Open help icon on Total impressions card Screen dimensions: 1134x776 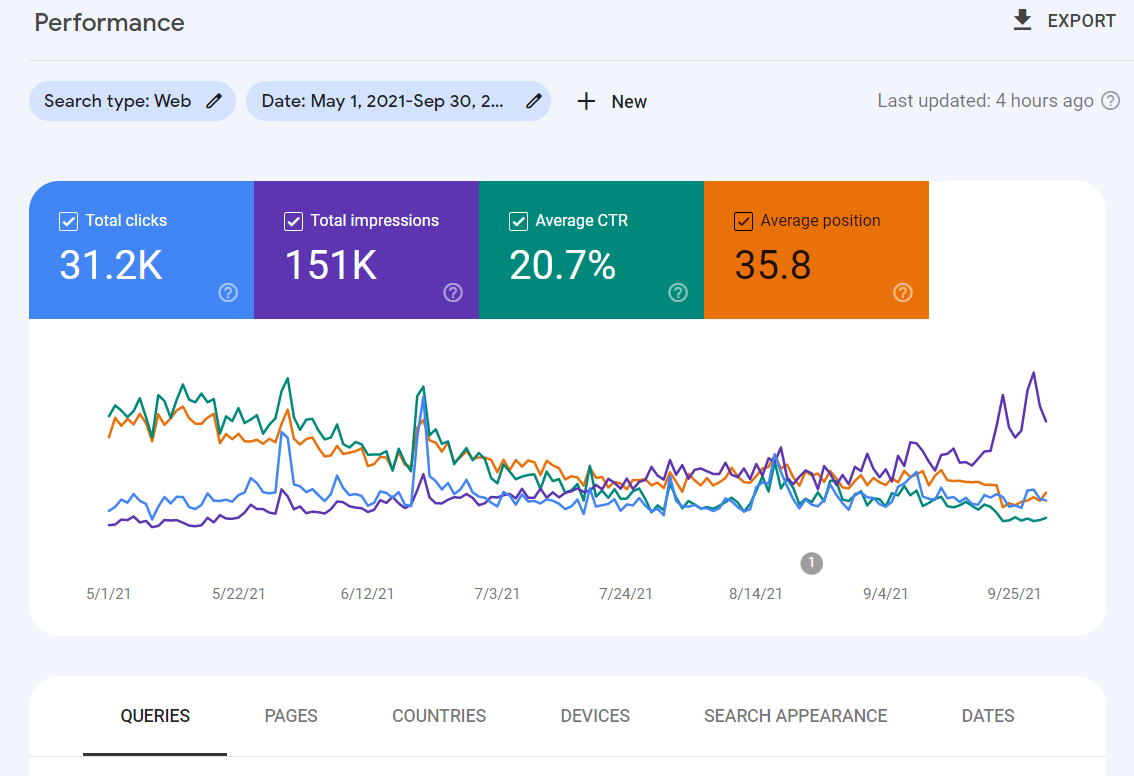pos(453,292)
